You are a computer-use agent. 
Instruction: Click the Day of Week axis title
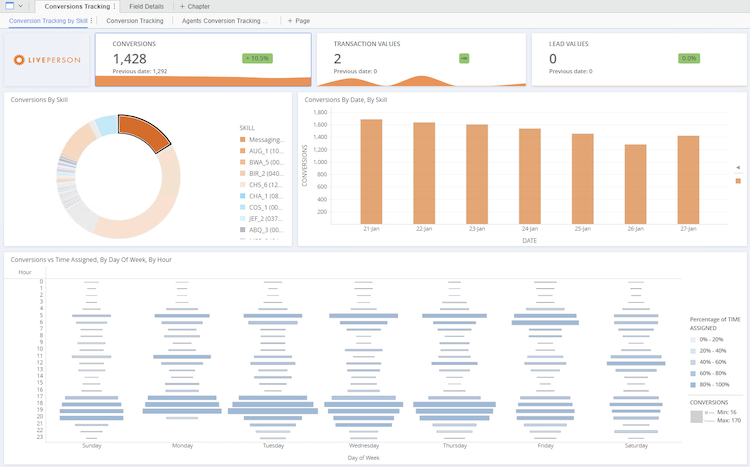click(364, 458)
